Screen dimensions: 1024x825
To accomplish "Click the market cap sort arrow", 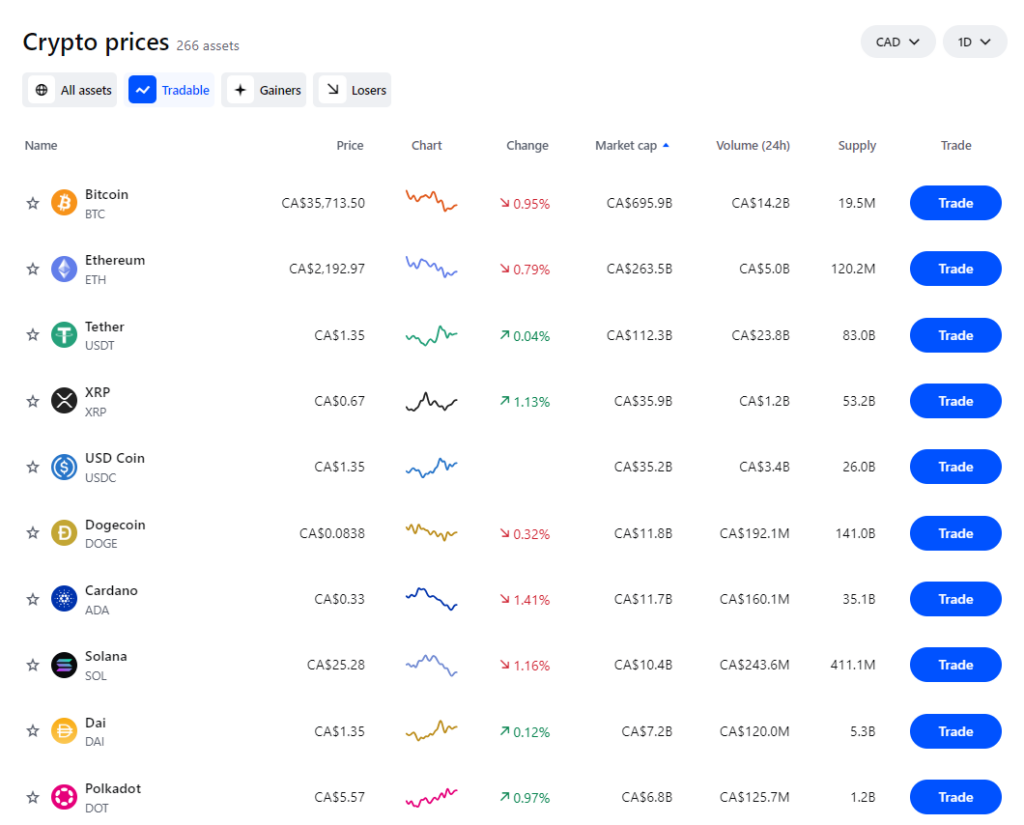I will click(x=665, y=145).
